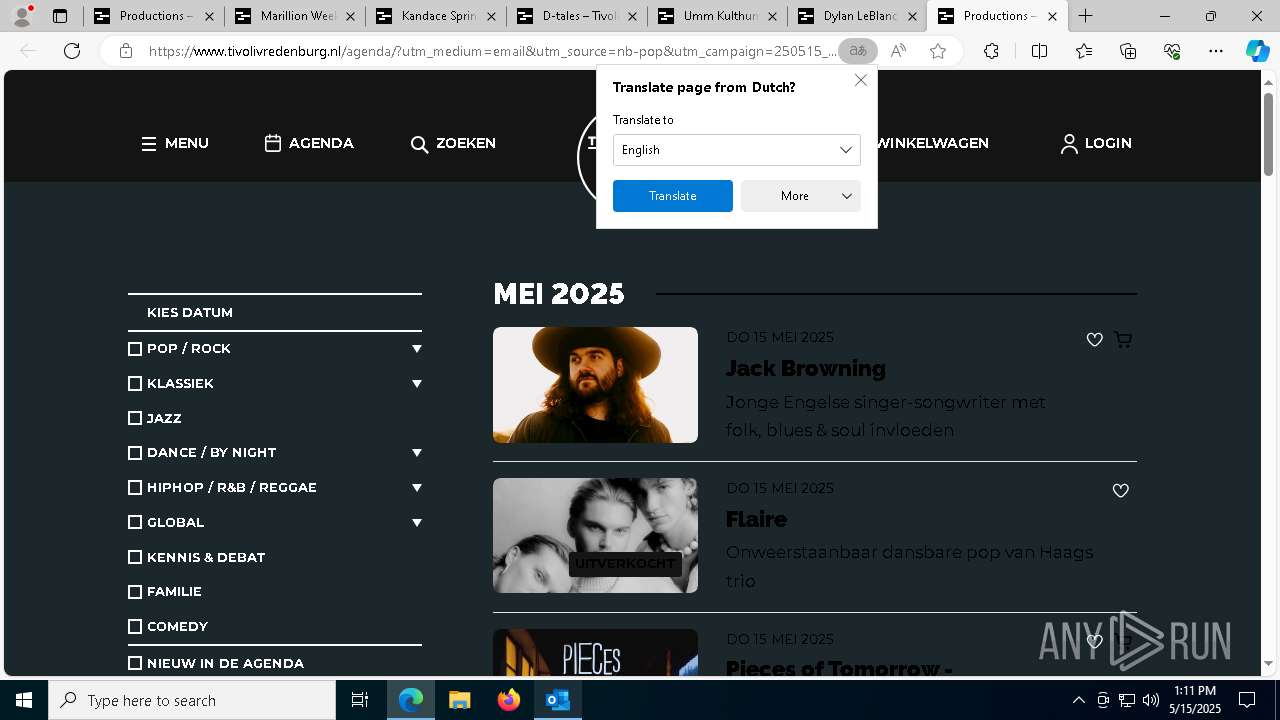Open Favorites list icon

pyautogui.click(x=1084, y=51)
